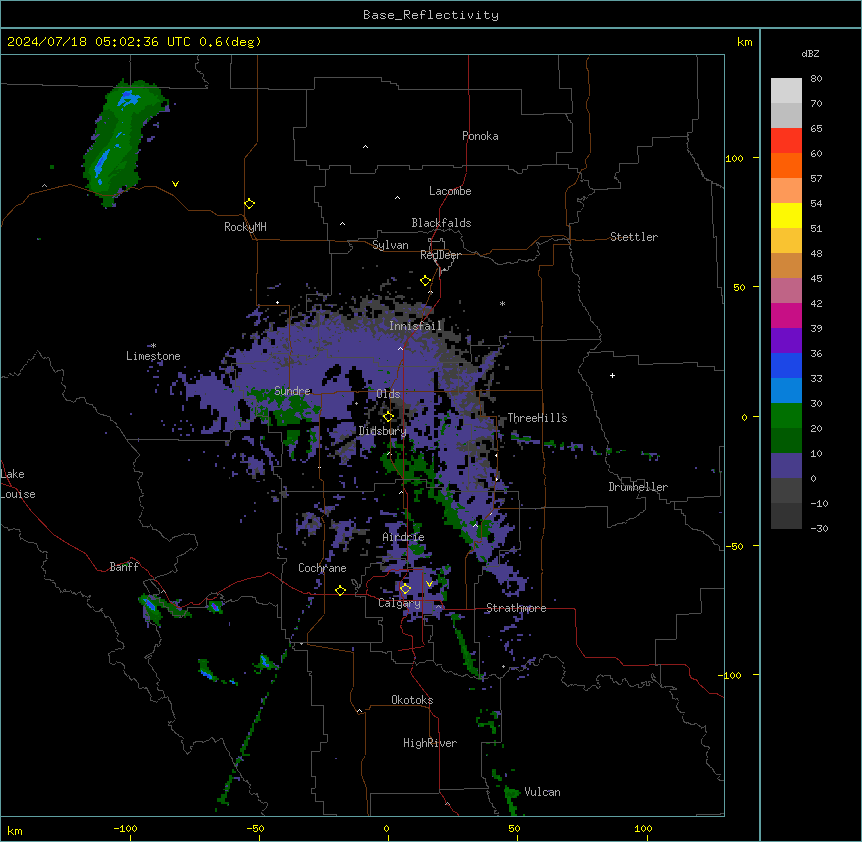Screen dimensions: 862x842
Task: Click the white asterisk marker above Limestone
Action: [153, 346]
